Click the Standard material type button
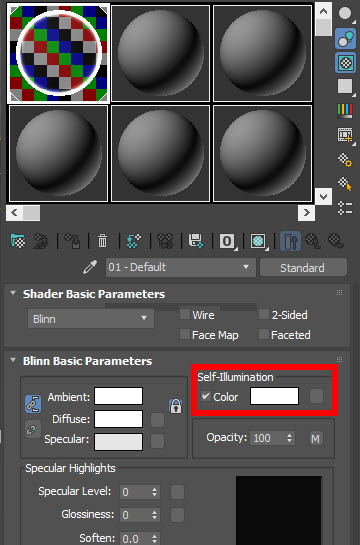 click(x=303, y=267)
